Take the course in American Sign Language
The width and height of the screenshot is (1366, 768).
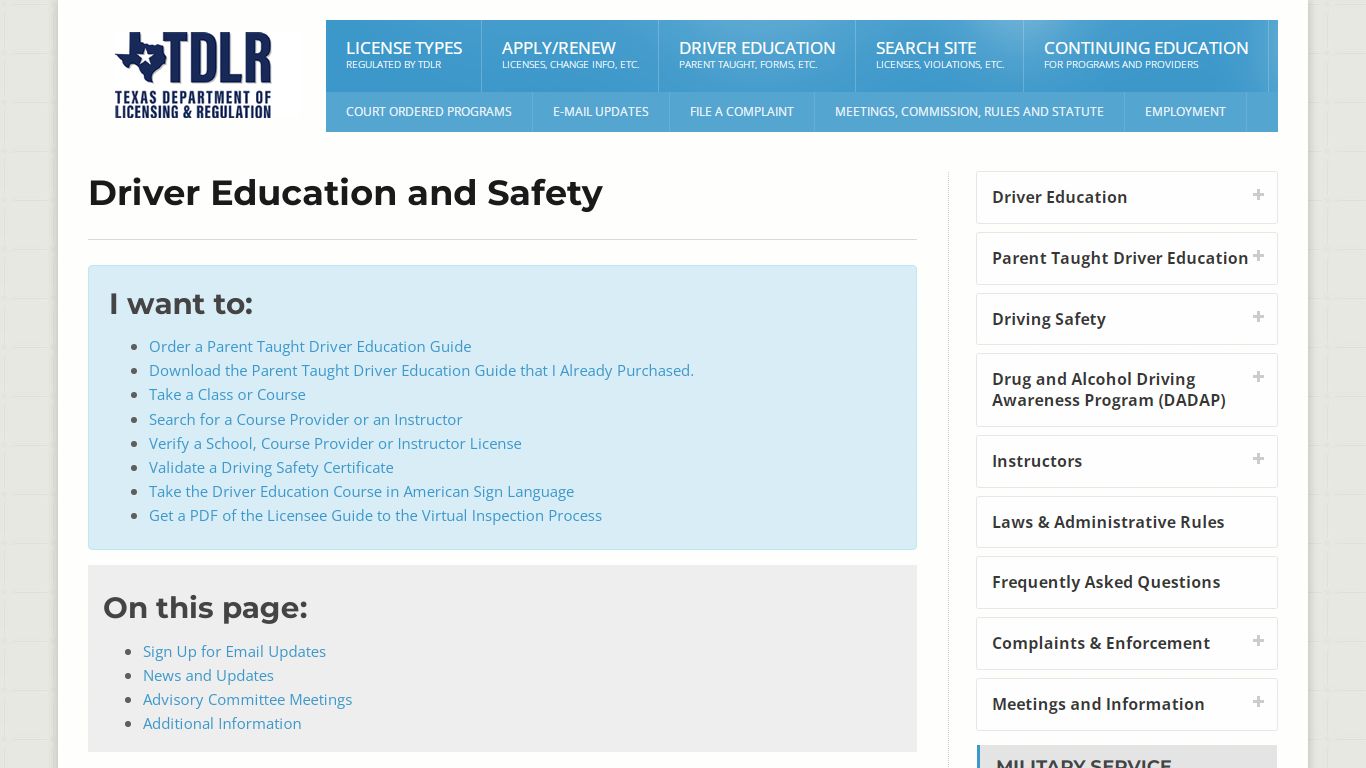(x=361, y=491)
